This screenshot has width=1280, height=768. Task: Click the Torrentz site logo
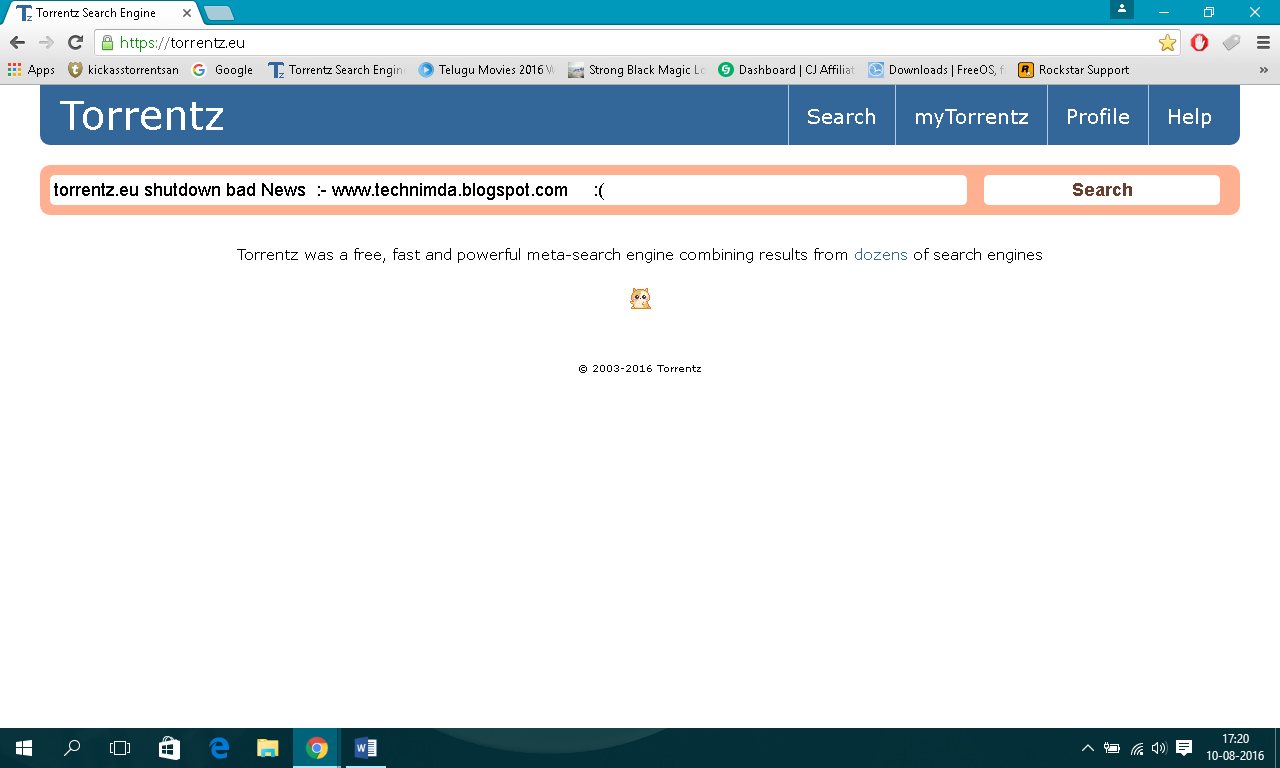142,116
